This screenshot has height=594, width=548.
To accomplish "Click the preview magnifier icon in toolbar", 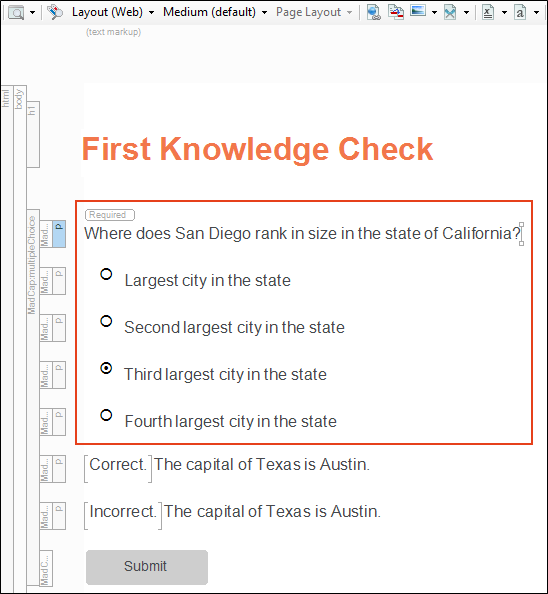I will (x=16, y=13).
